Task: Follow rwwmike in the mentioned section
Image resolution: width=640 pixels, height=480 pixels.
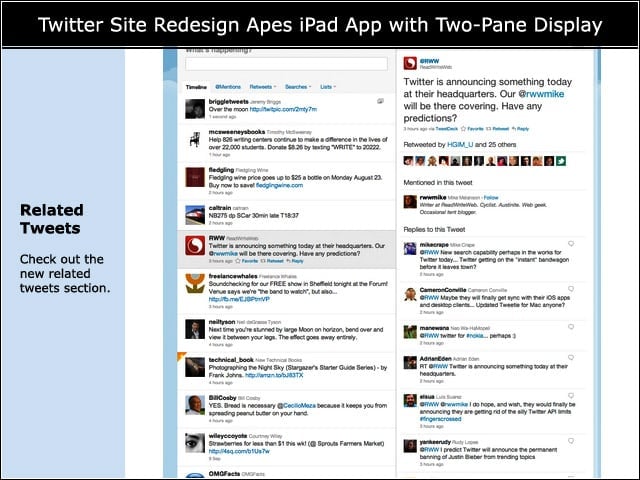Action: [x=491, y=198]
